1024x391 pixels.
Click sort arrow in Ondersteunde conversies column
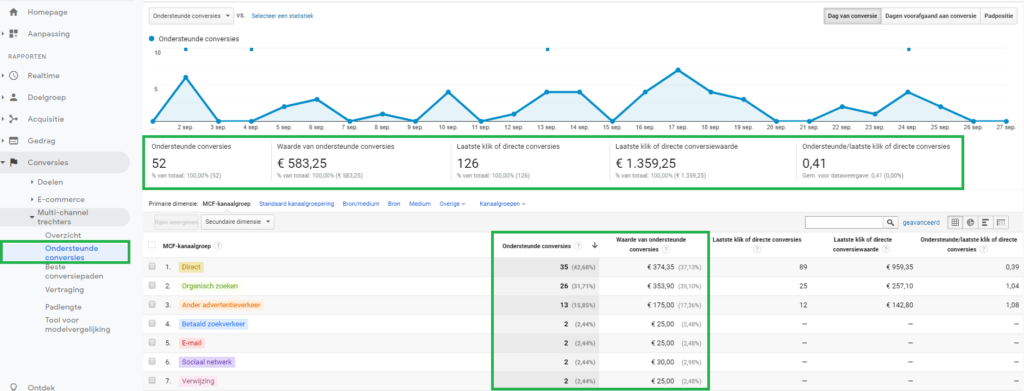click(x=594, y=245)
